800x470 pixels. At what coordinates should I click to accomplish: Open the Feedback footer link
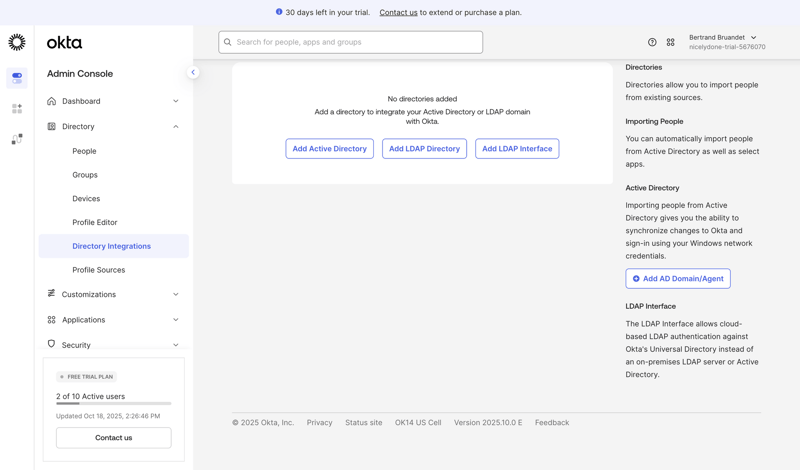pos(552,423)
